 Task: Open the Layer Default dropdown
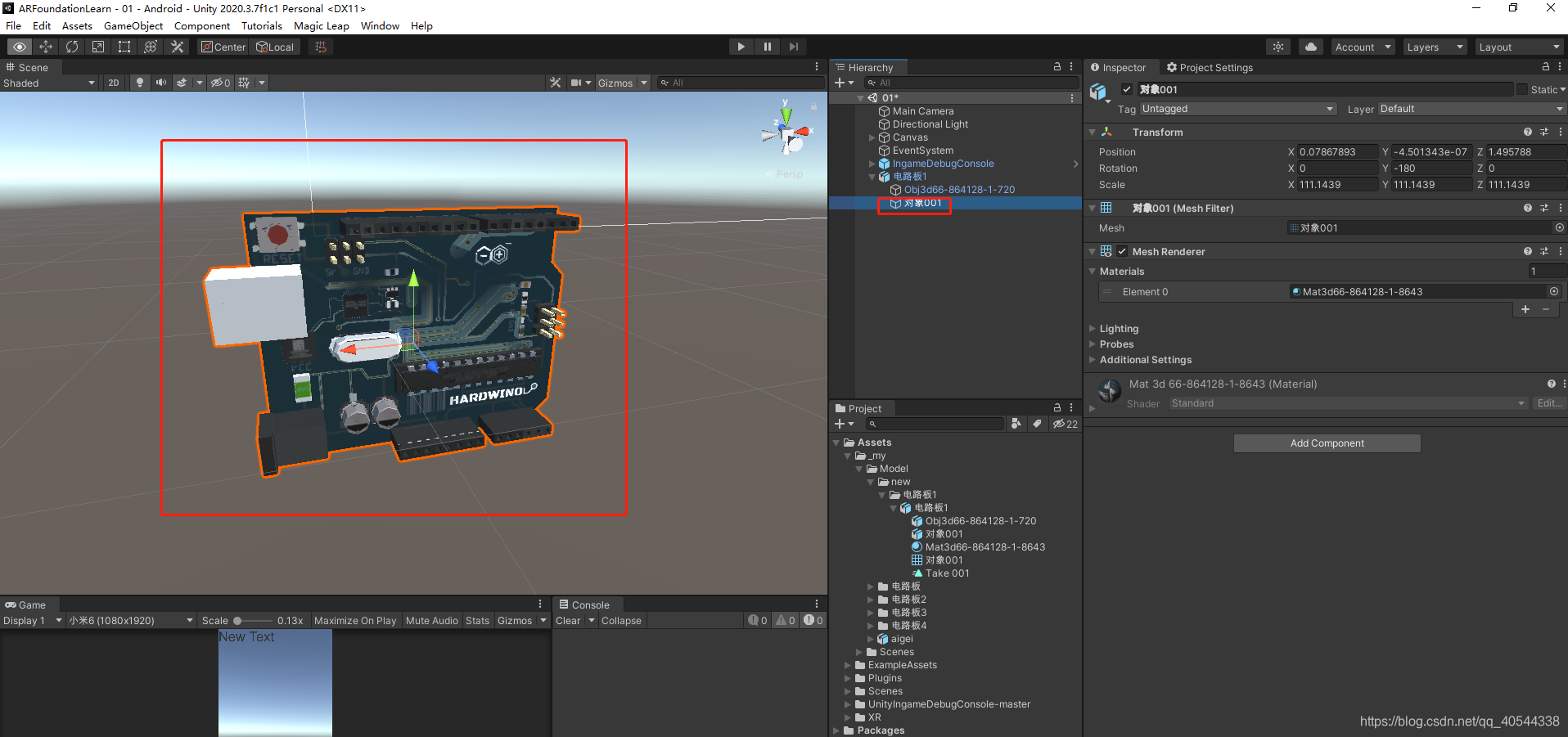pos(1471,109)
